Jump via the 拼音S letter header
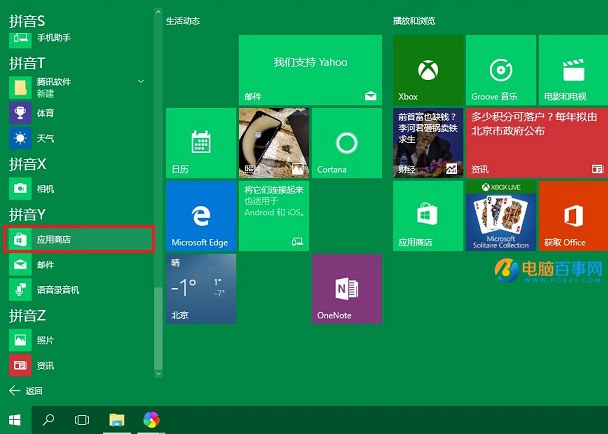The height and width of the screenshot is (434, 608). pos(27,21)
